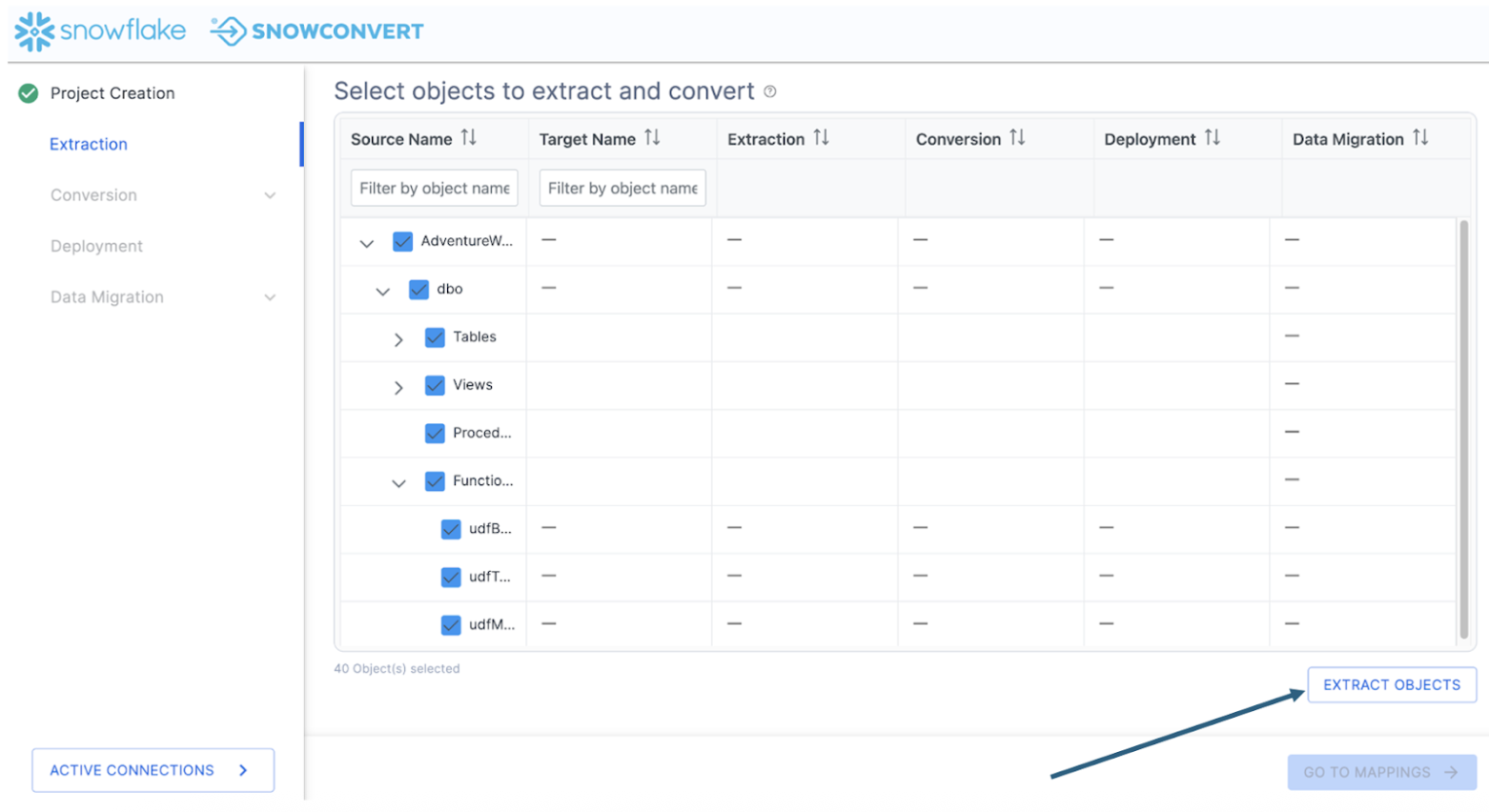Sort by Source Name column arrows
Image resolution: width=1489 pixels, height=812 pixels.
click(x=469, y=138)
